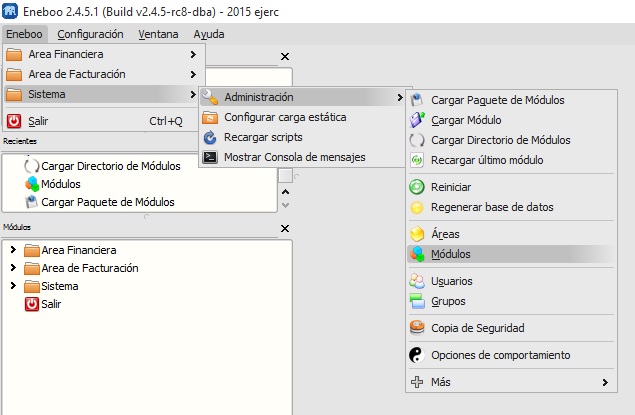Click Salir label in Módulos tree
This screenshot has width=635, height=415.
pyautogui.click(x=51, y=304)
